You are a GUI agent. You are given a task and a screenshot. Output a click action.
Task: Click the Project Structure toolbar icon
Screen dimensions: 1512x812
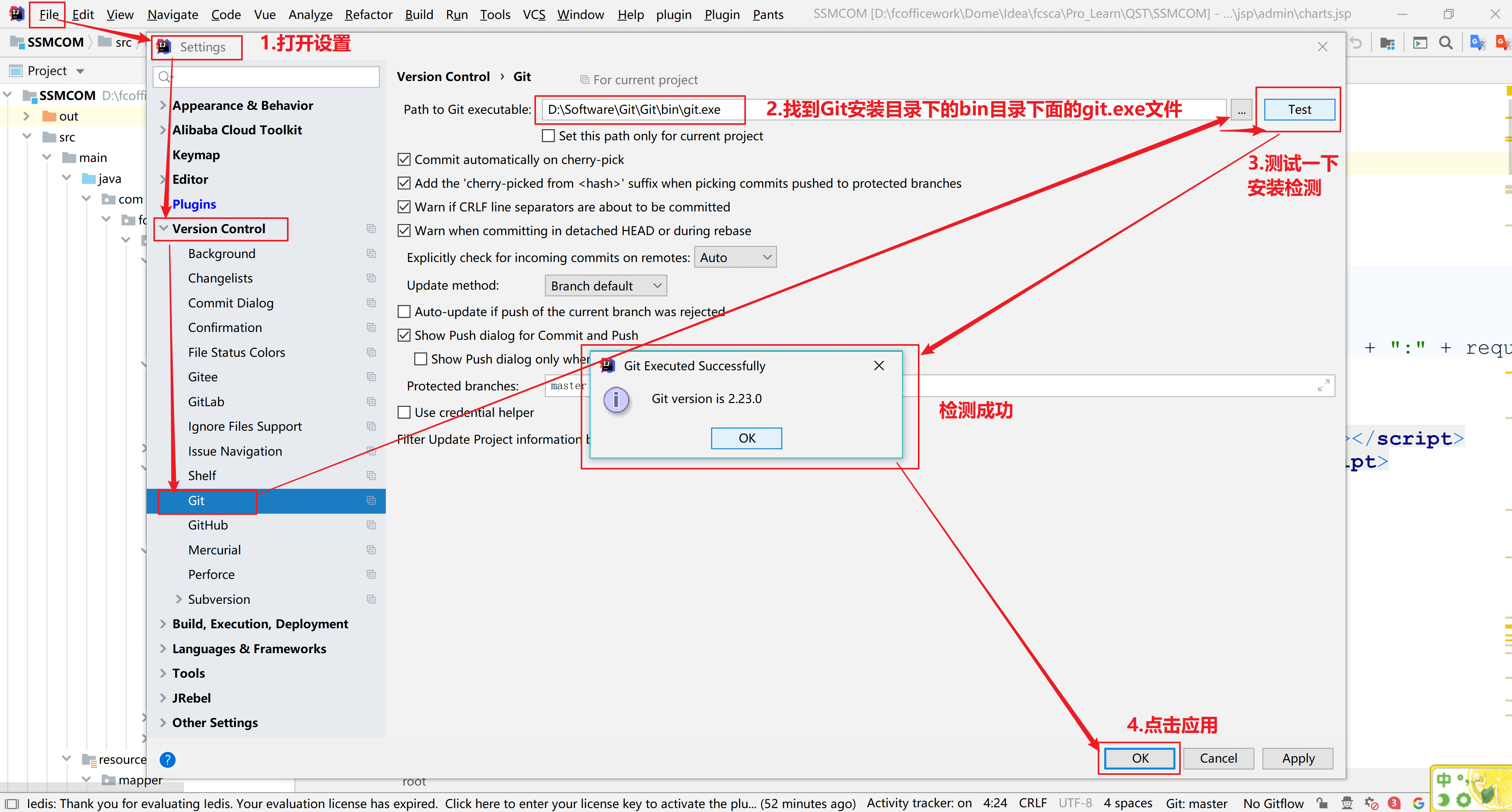click(1387, 43)
